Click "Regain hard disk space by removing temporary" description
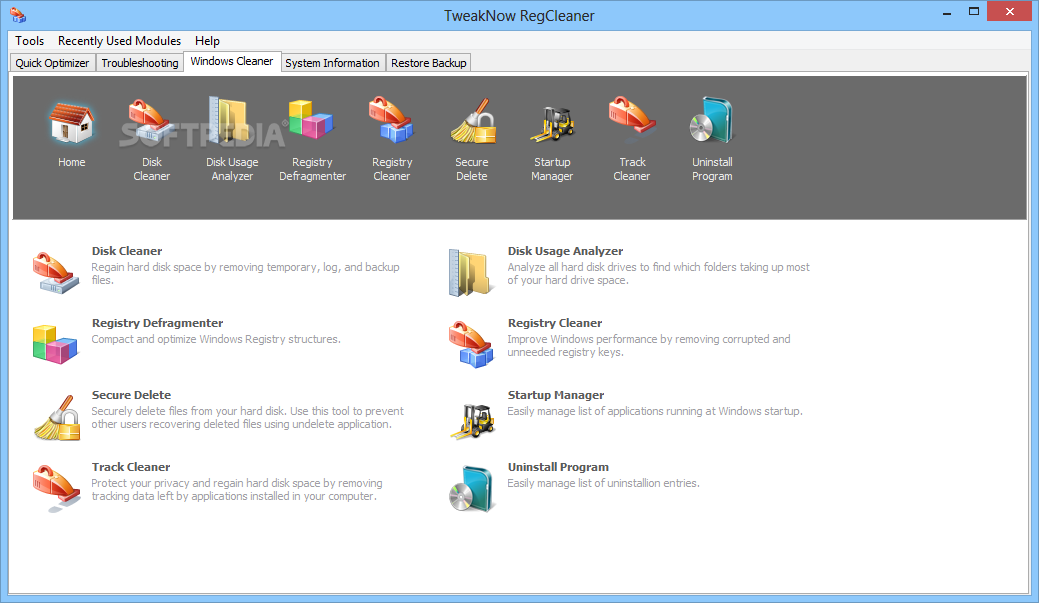Screen dimensions: 1039x603 coord(245,274)
